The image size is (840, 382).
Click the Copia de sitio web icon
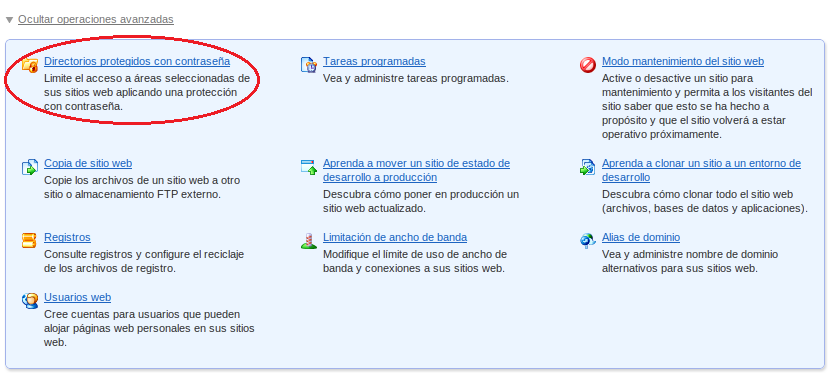[x=30, y=167]
